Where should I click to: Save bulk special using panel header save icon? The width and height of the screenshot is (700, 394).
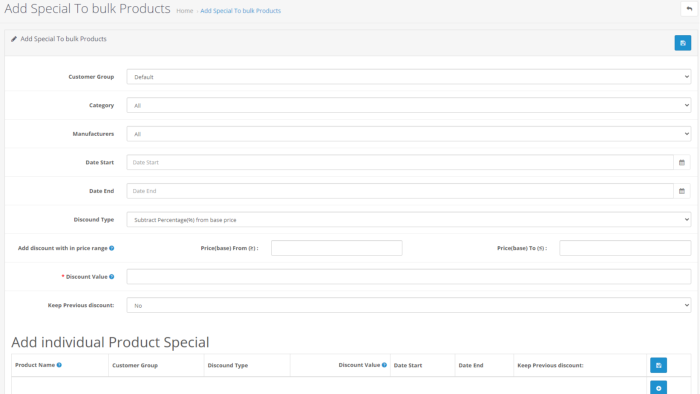pyautogui.click(x=683, y=43)
